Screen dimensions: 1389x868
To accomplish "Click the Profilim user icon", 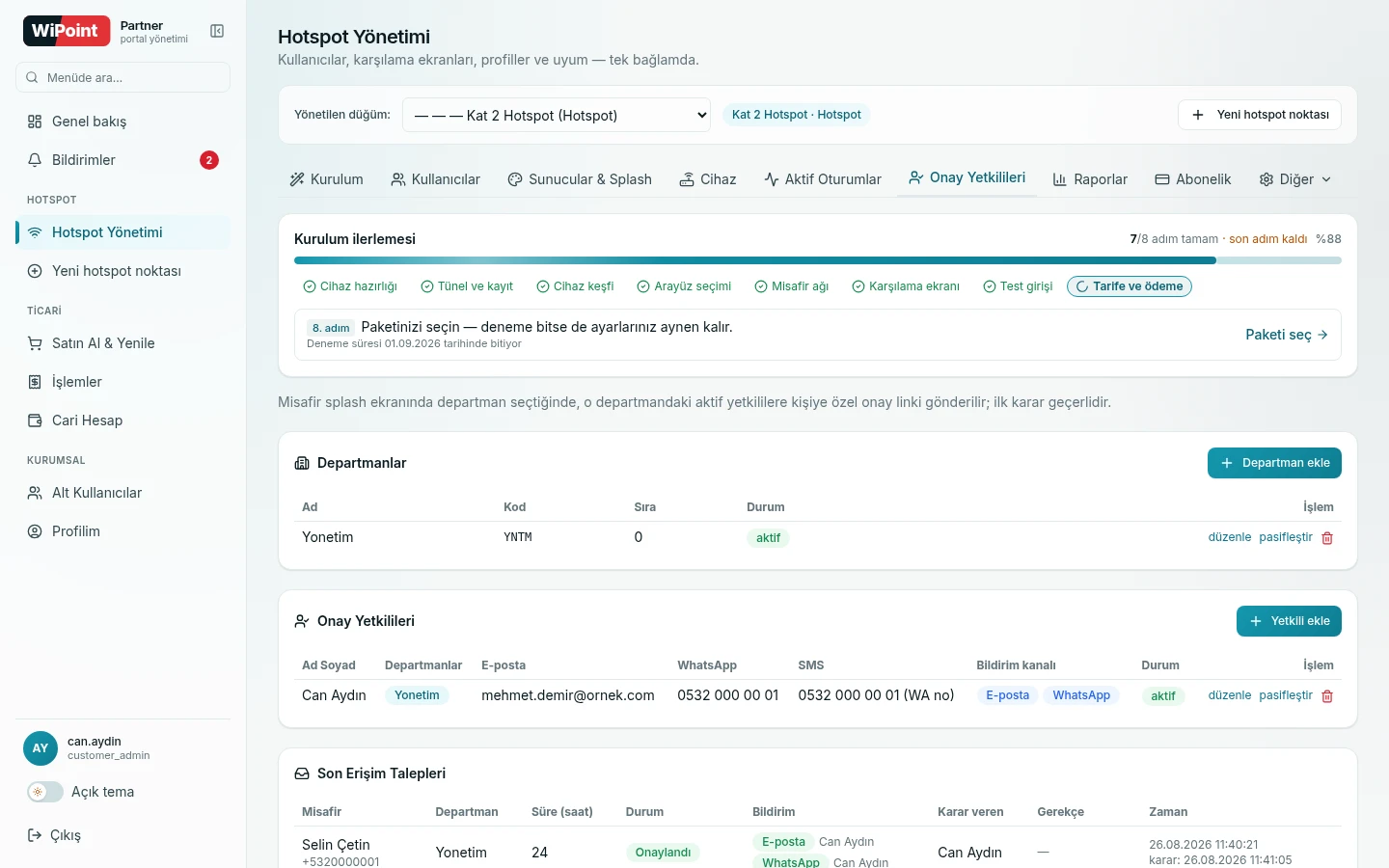I will coord(35,531).
